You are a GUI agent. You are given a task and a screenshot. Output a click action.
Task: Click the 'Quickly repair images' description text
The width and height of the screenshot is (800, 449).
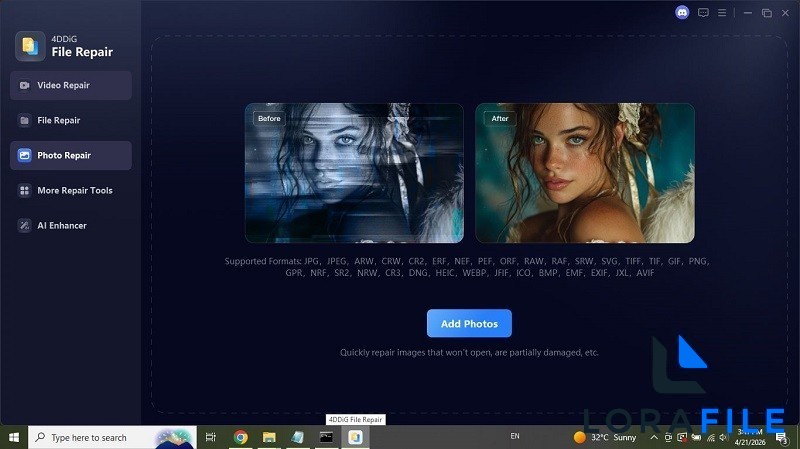click(x=469, y=353)
